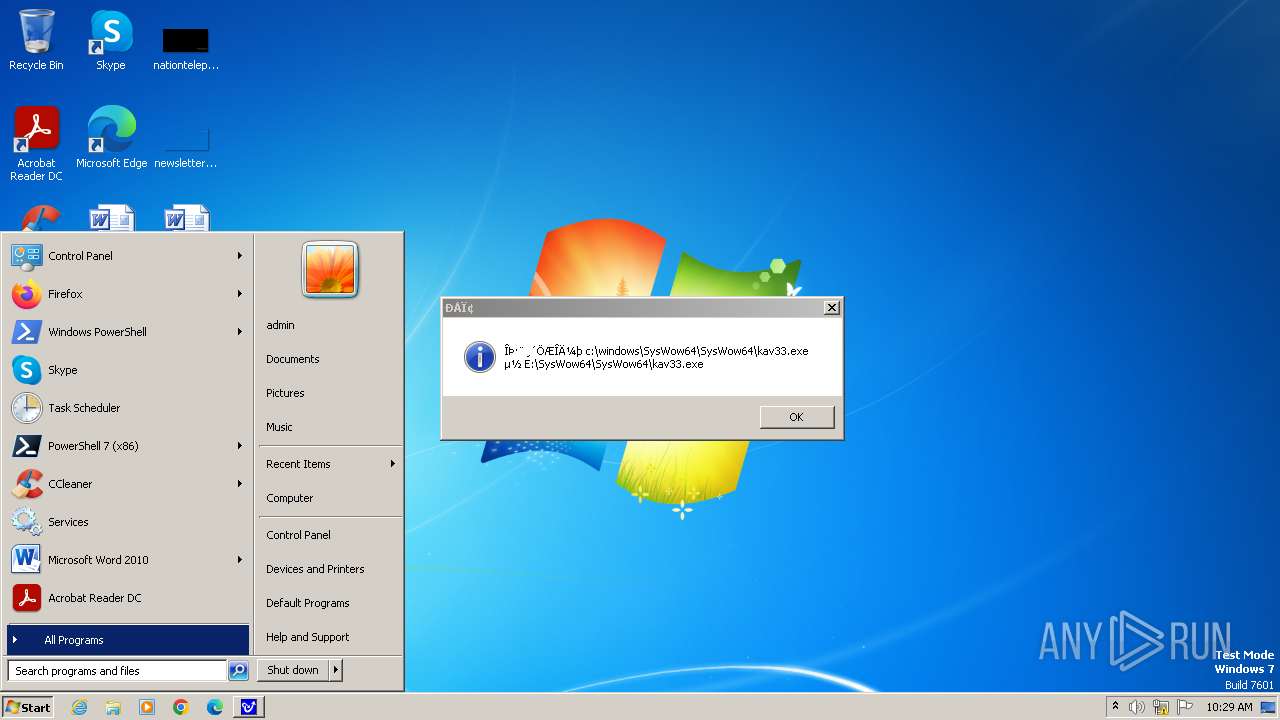This screenshot has width=1280, height=720.
Task: Expand the CCleaner jump list arrow
Action: pyautogui.click(x=240, y=484)
